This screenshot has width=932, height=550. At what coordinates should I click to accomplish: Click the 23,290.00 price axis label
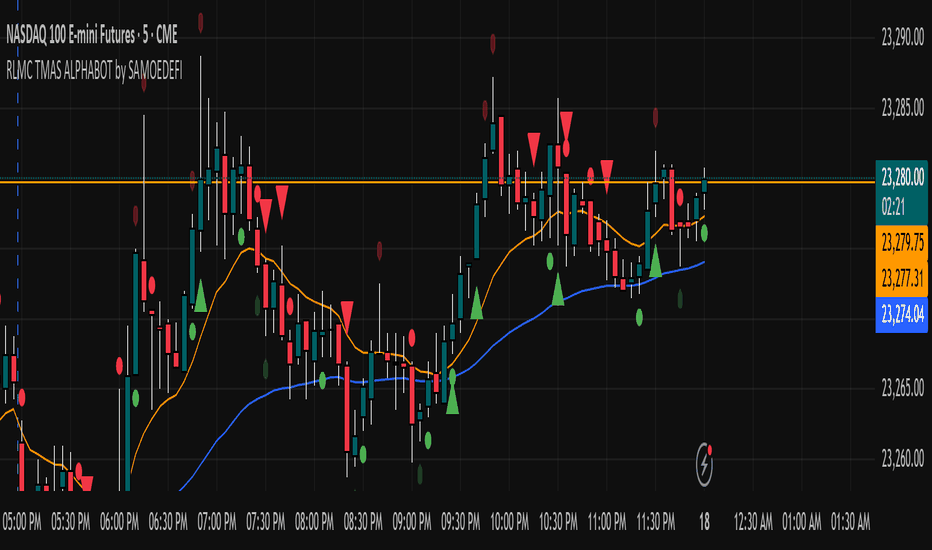point(902,38)
